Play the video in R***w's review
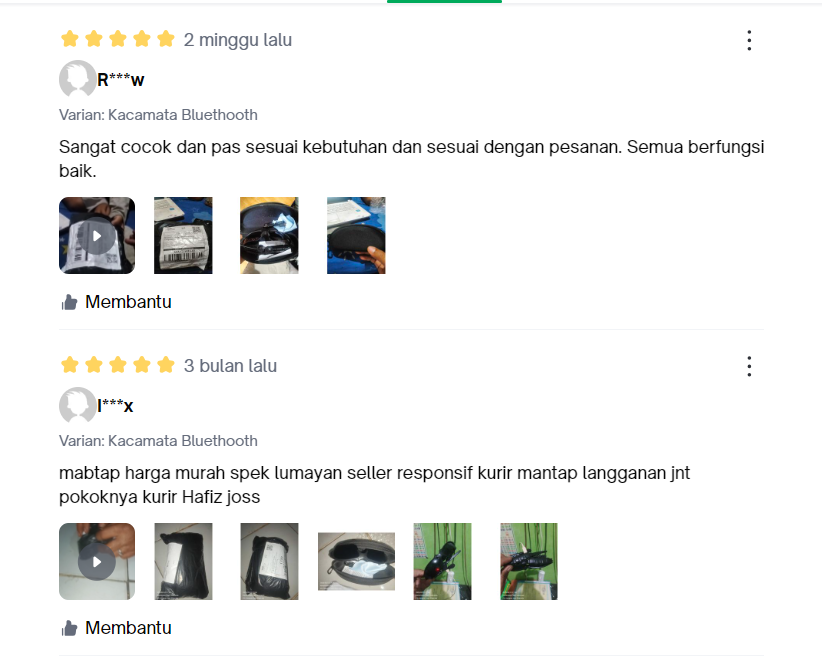Viewport: 822px width, 663px height. pos(97,235)
